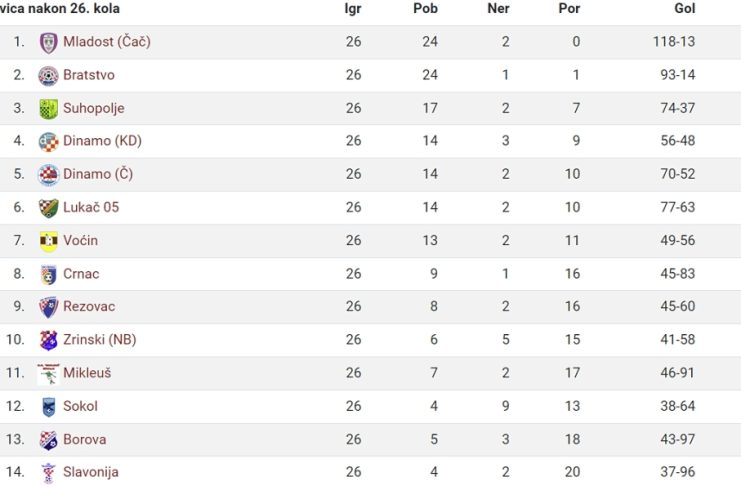Click the Por column header
Screen dimensions: 741x486
[569, 8]
